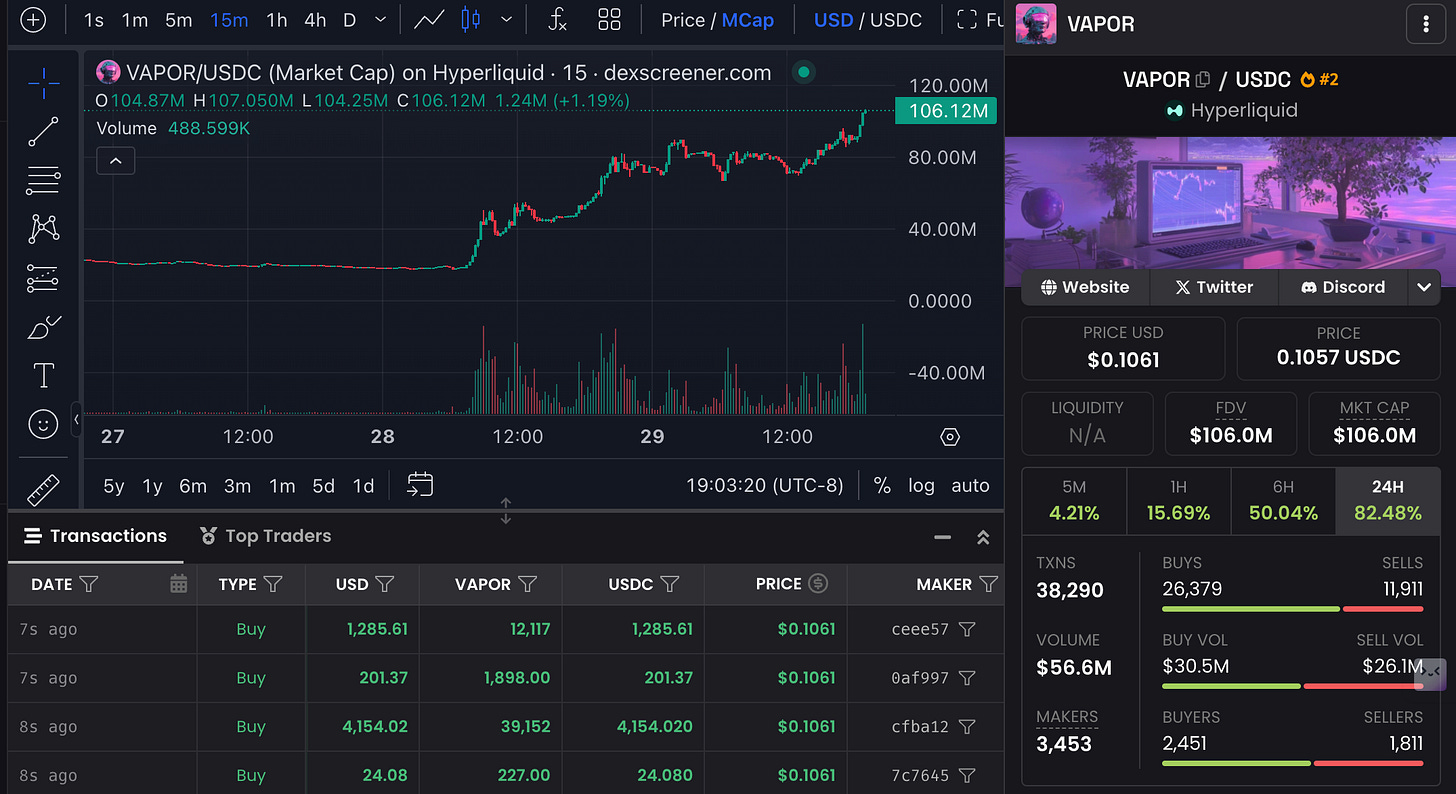Viewport: 1456px width, 794px height.
Task: Open the Discord link
Action: (1343, 287)
